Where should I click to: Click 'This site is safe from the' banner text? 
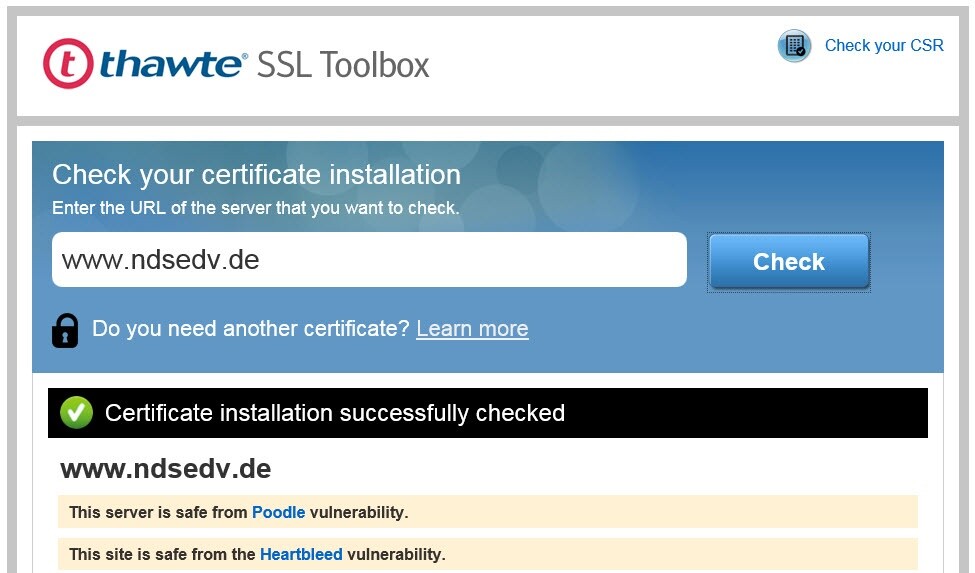coord(162,554)
